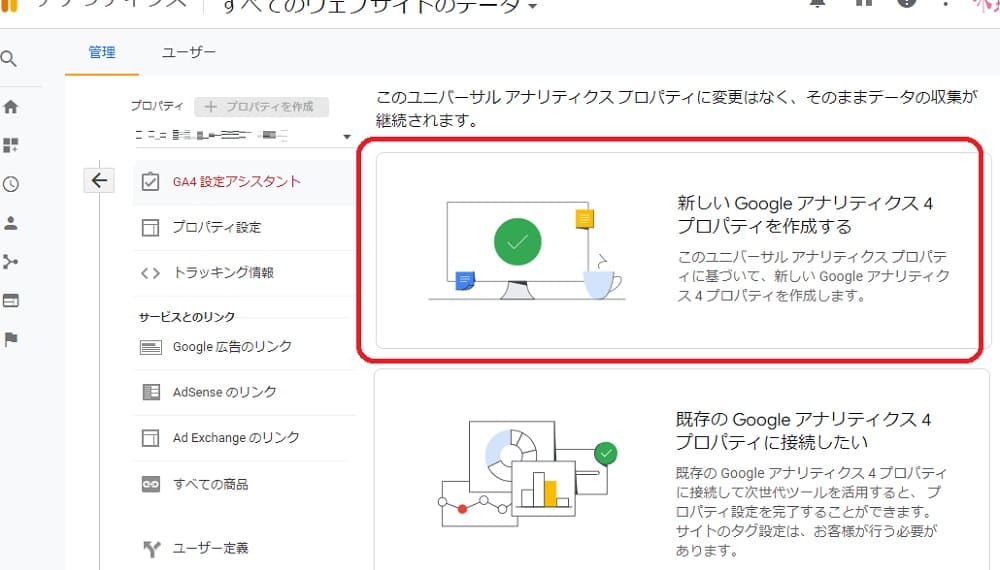Open すべての商品 item
Screen dimensions: 1000x570
(x=244, y=485)
